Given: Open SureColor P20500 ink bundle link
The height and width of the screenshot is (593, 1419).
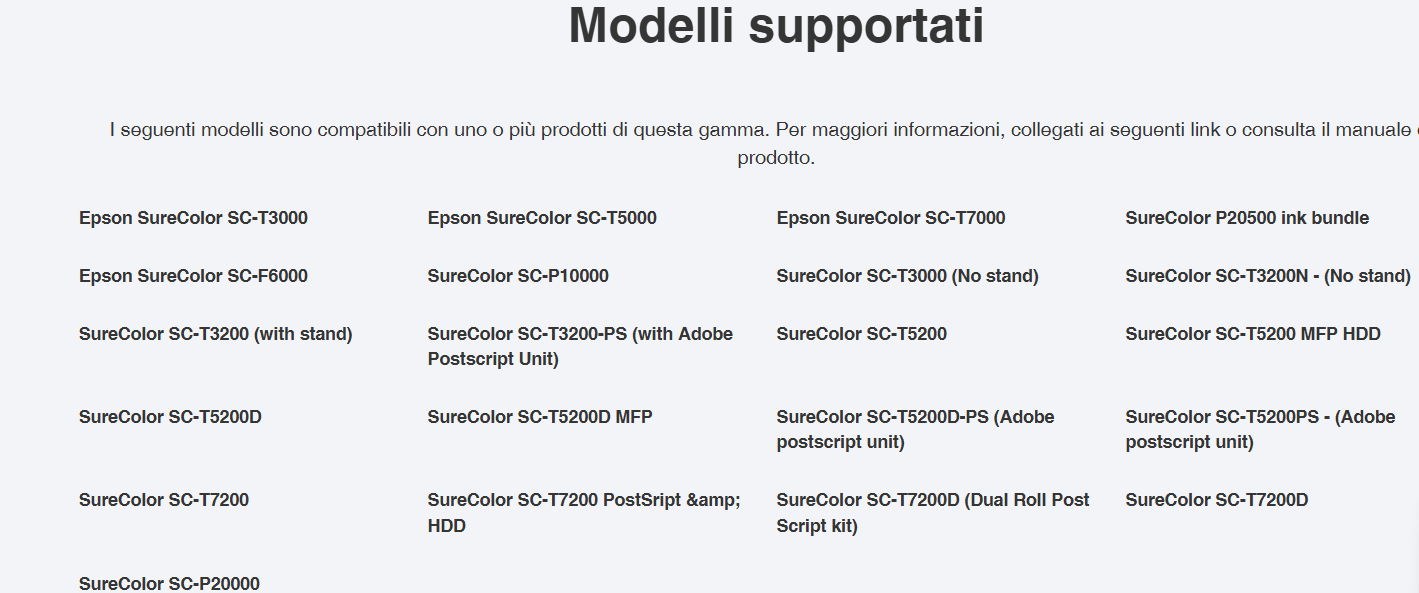Looking at the screenshot, I should pos(1247,218).
